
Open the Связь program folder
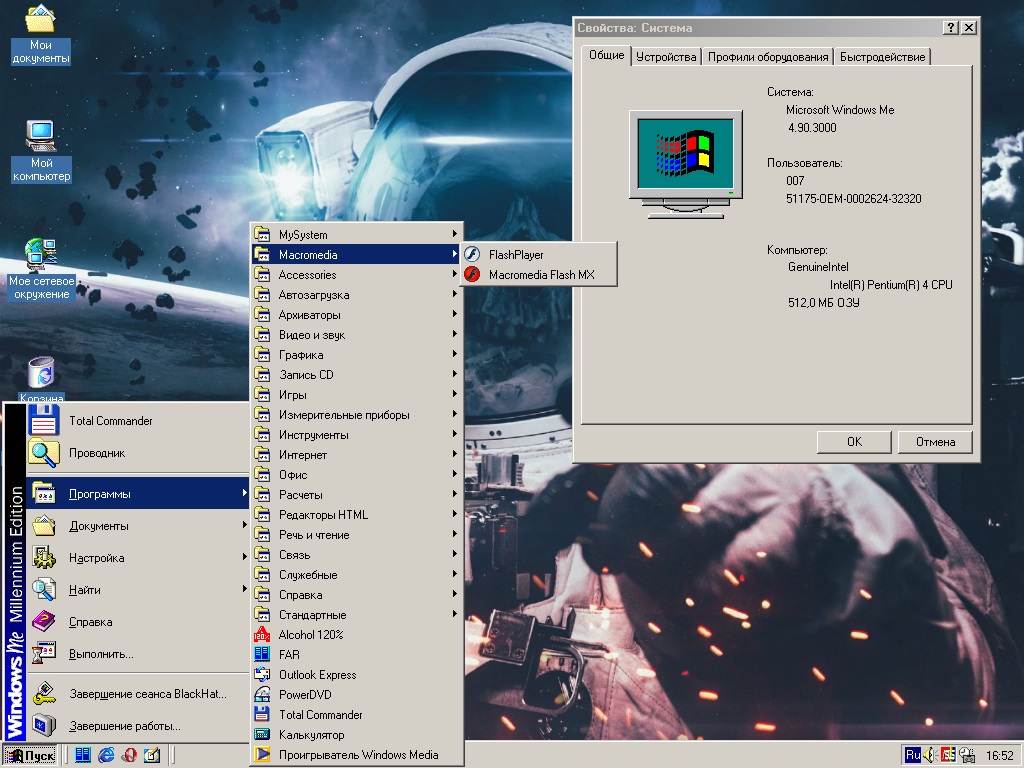coord(357,554)
